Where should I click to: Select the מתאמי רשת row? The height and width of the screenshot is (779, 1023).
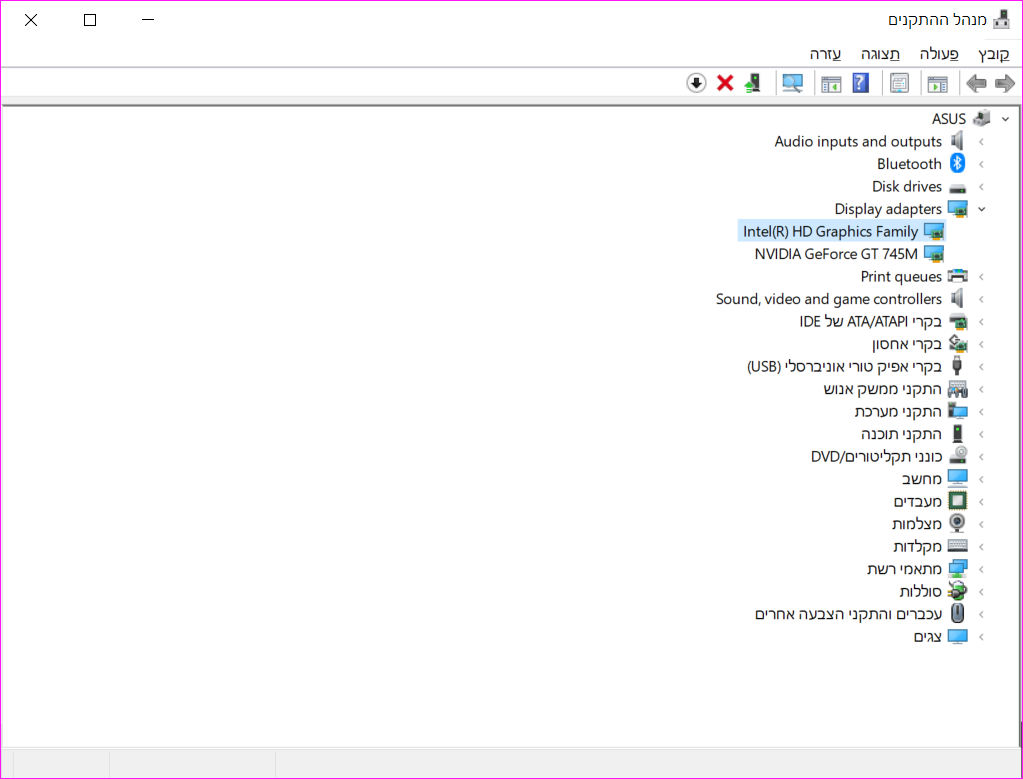[x=904, y=570]
